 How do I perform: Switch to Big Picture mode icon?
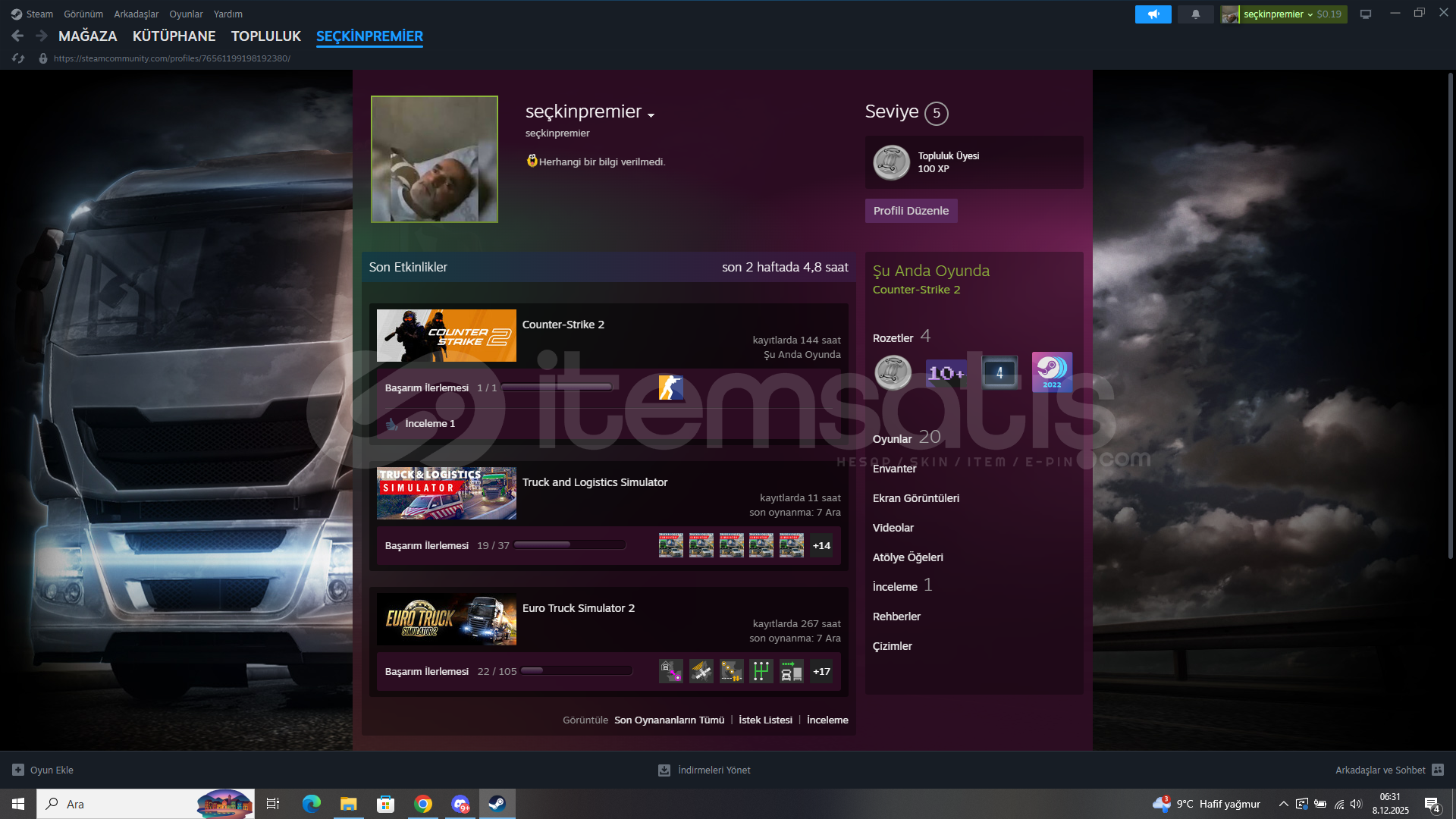point(1366,14)
